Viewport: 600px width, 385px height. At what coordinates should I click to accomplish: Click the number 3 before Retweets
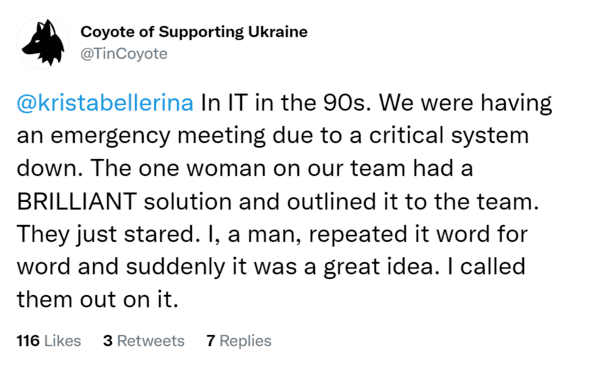click(108, 341)
